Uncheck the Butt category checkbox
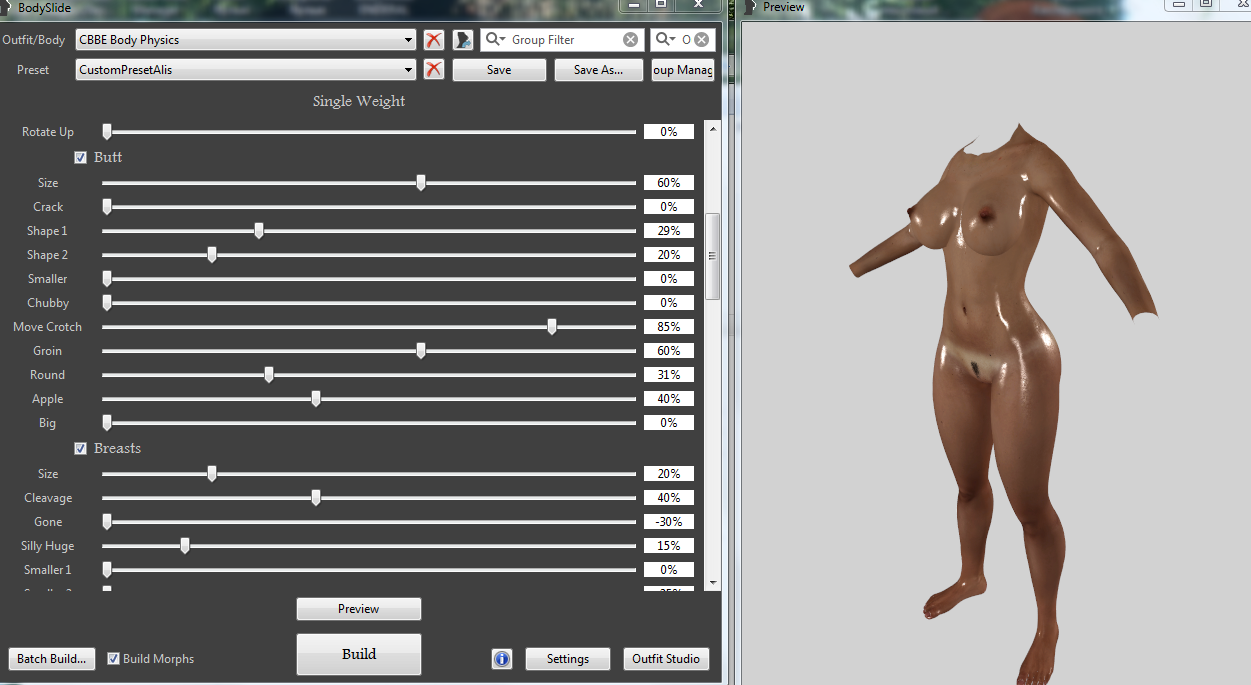The image size is (1251, 685). (x=81, y=157)
